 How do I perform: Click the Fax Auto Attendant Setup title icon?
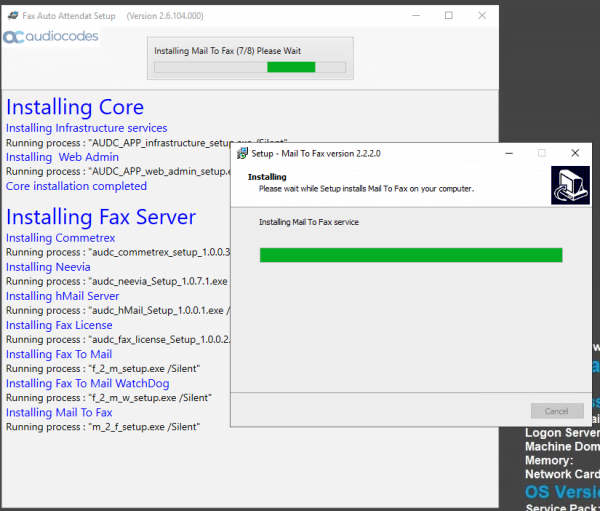11,15
